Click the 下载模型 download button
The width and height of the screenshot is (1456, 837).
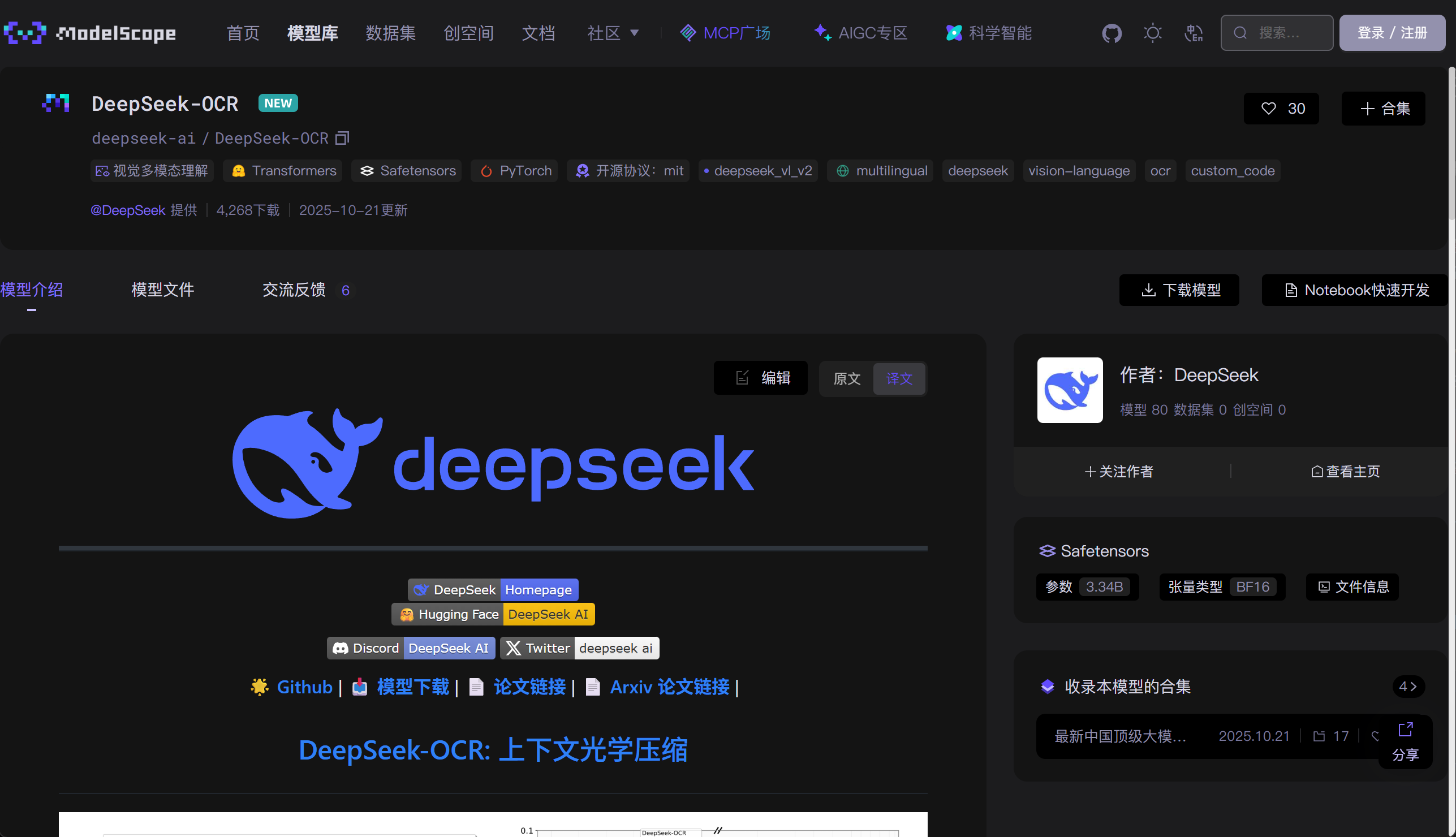click(1179, 290)
